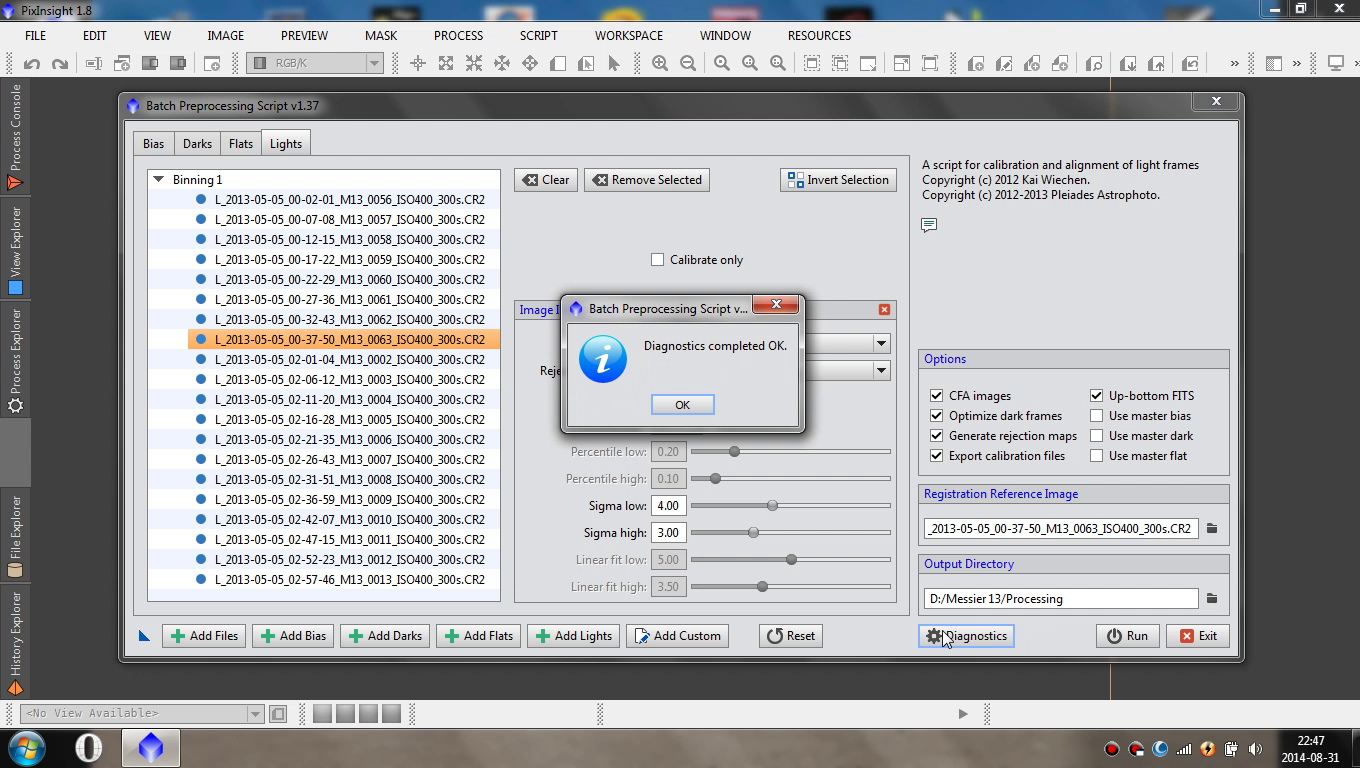1360x768 pixels.
Task: Open the Process Console sidebar tab
Action: coord(15,137)
